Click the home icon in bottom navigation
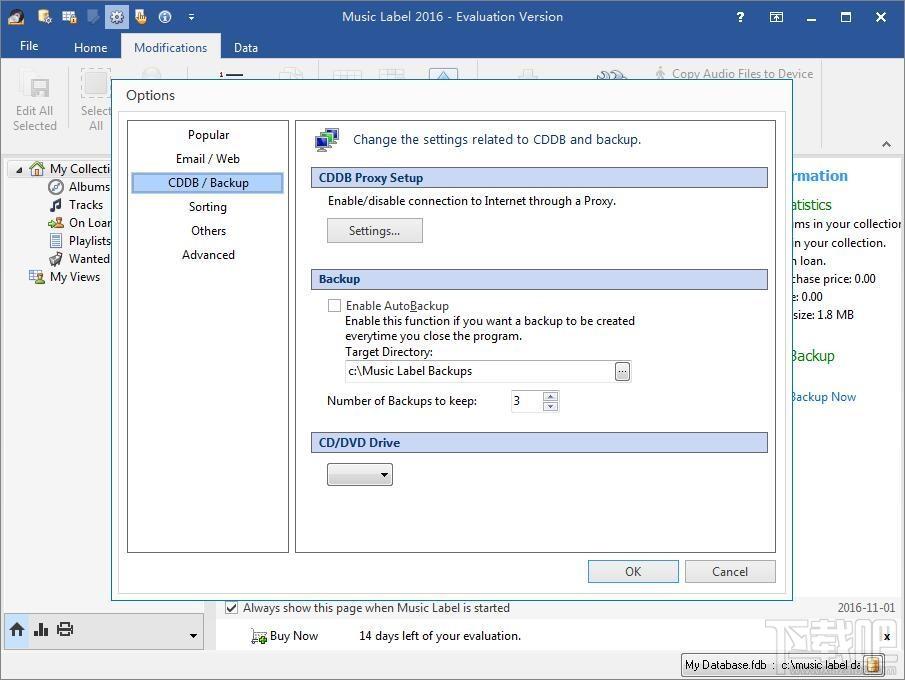Image resolution: width=905 pixels, height=680 pixels. click(17, 629)
